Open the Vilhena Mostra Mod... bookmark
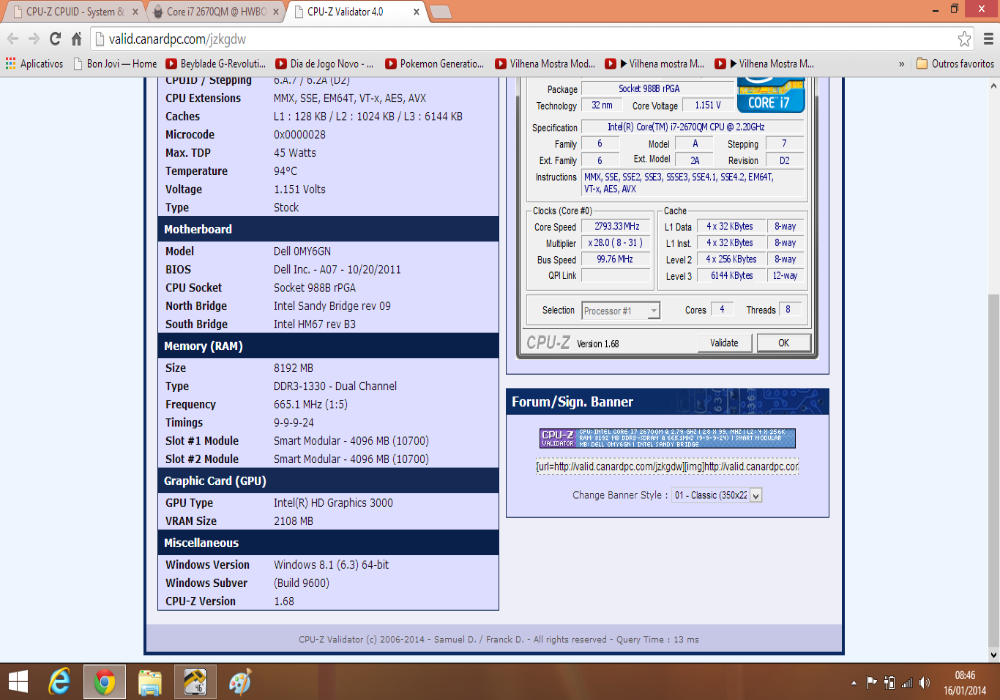The image size is (1000, 700). 545,64
